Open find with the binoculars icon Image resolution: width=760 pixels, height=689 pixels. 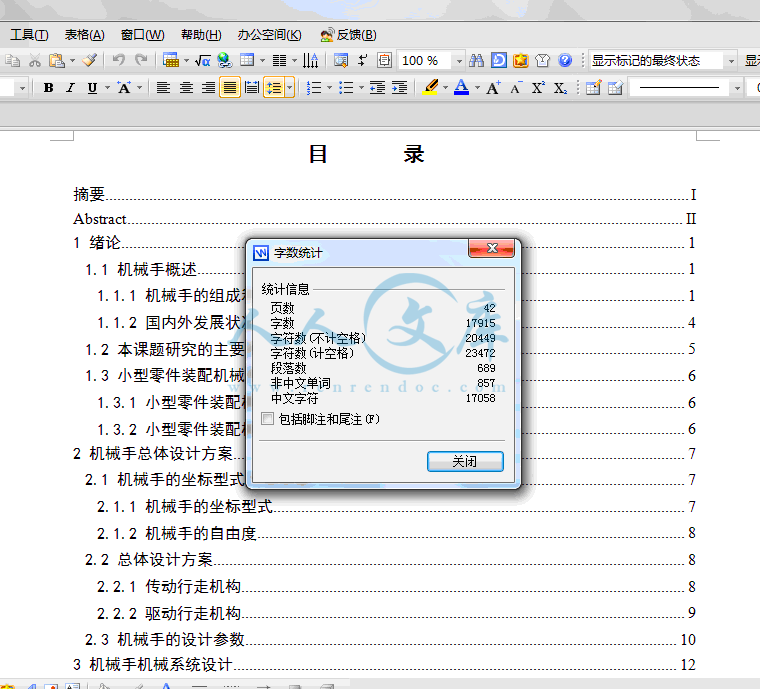[476, 61]
